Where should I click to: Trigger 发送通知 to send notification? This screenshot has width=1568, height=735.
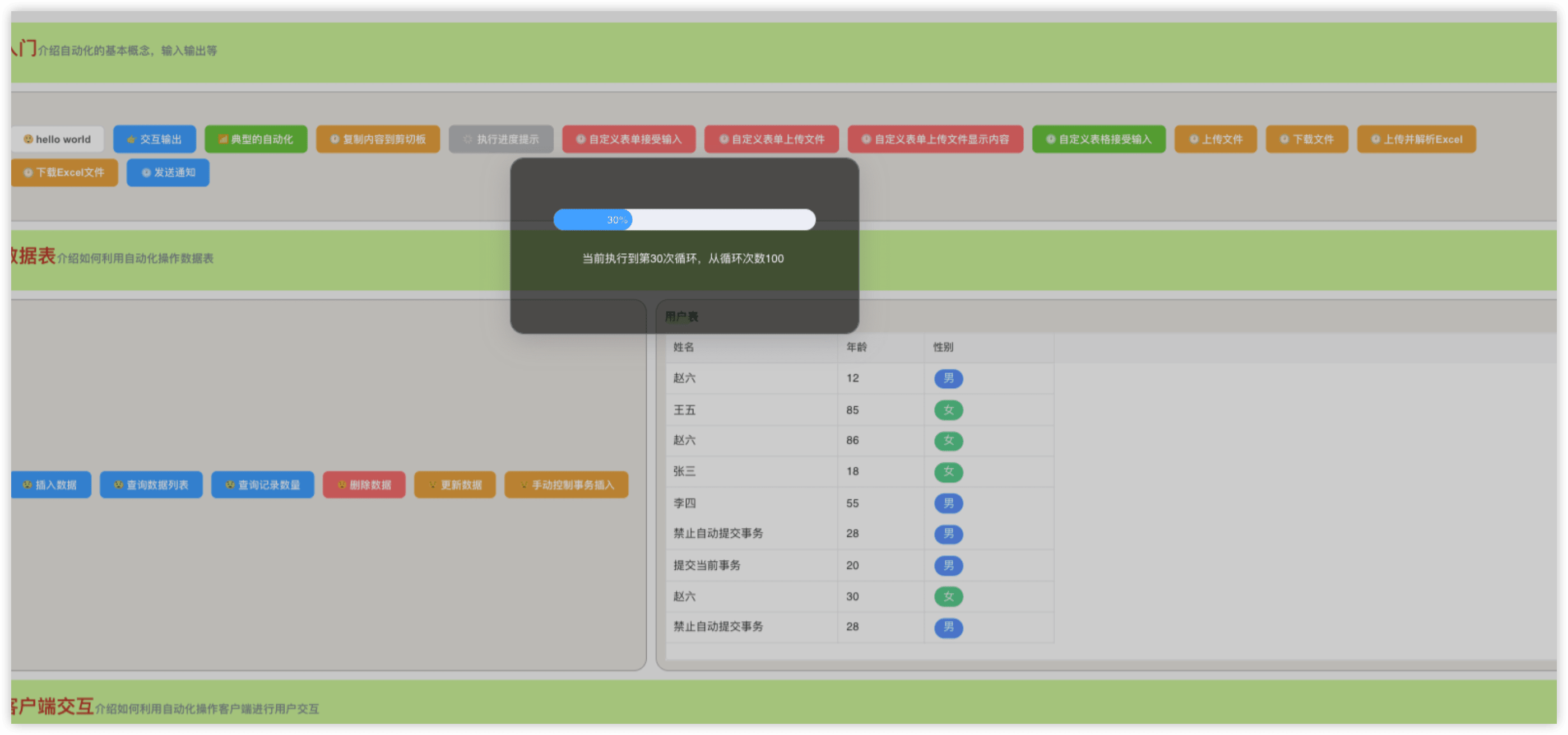click(168, 172)
